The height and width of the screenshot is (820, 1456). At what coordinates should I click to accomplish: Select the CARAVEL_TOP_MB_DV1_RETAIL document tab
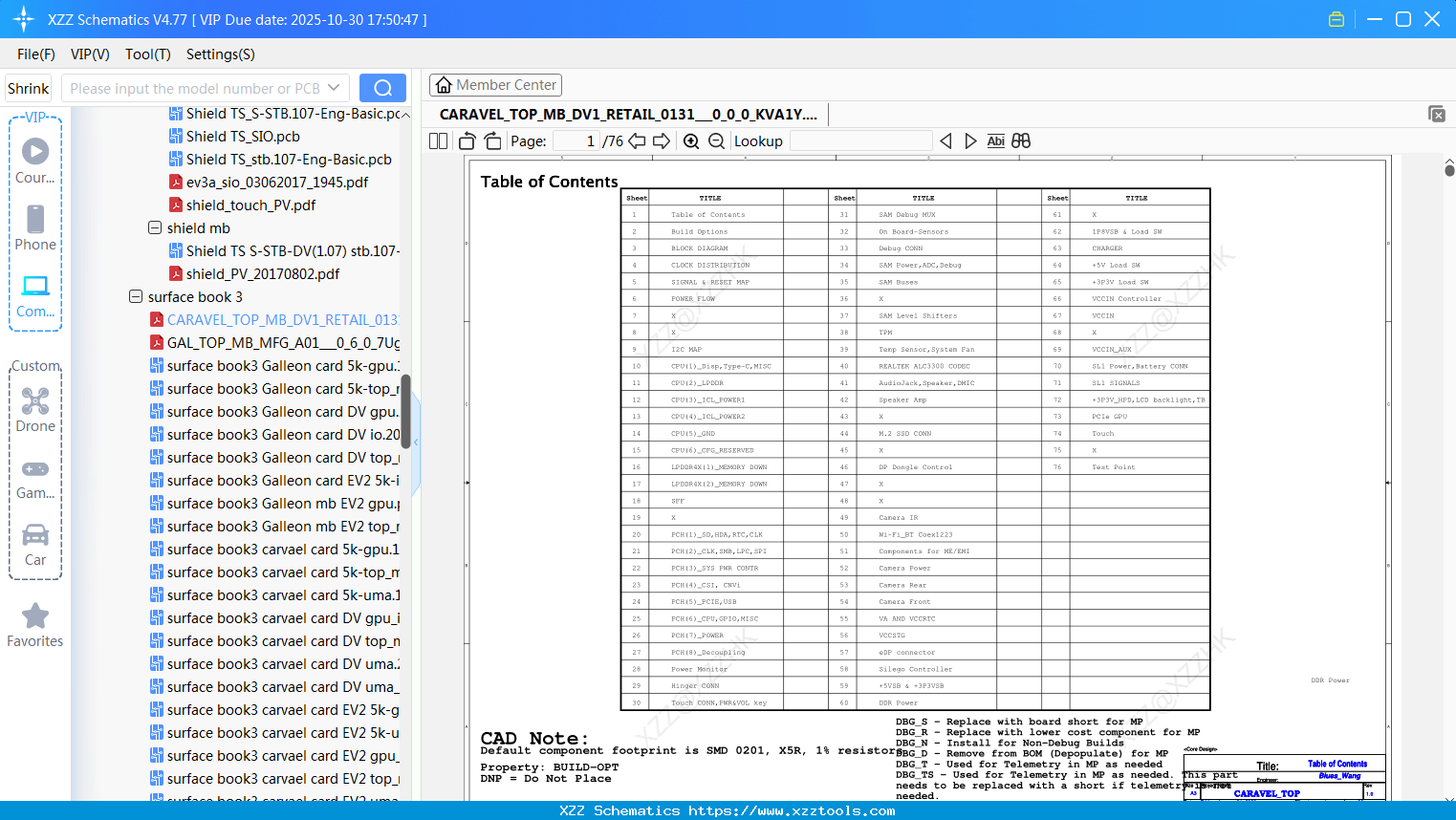628,114
